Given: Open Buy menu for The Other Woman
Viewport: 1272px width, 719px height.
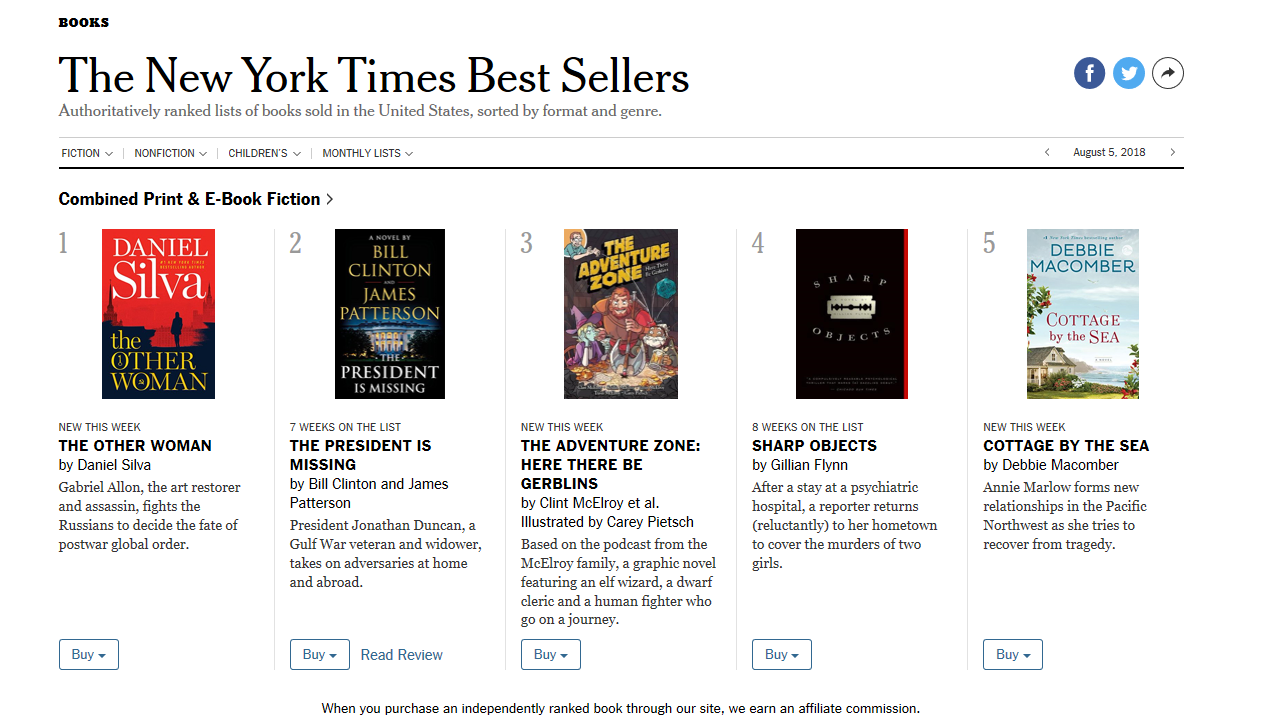Looking at the screenshot, I should click(x=89, y=655).
